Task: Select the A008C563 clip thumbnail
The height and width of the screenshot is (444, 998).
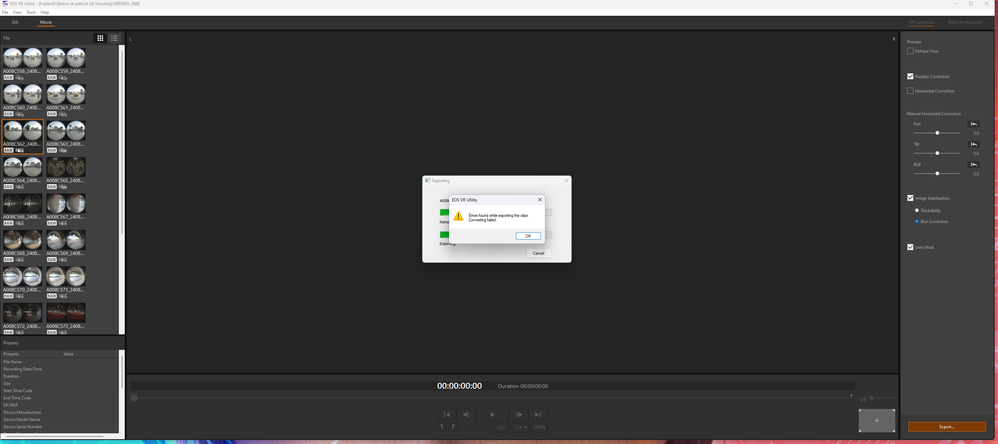Action: [x=65, y=132]
